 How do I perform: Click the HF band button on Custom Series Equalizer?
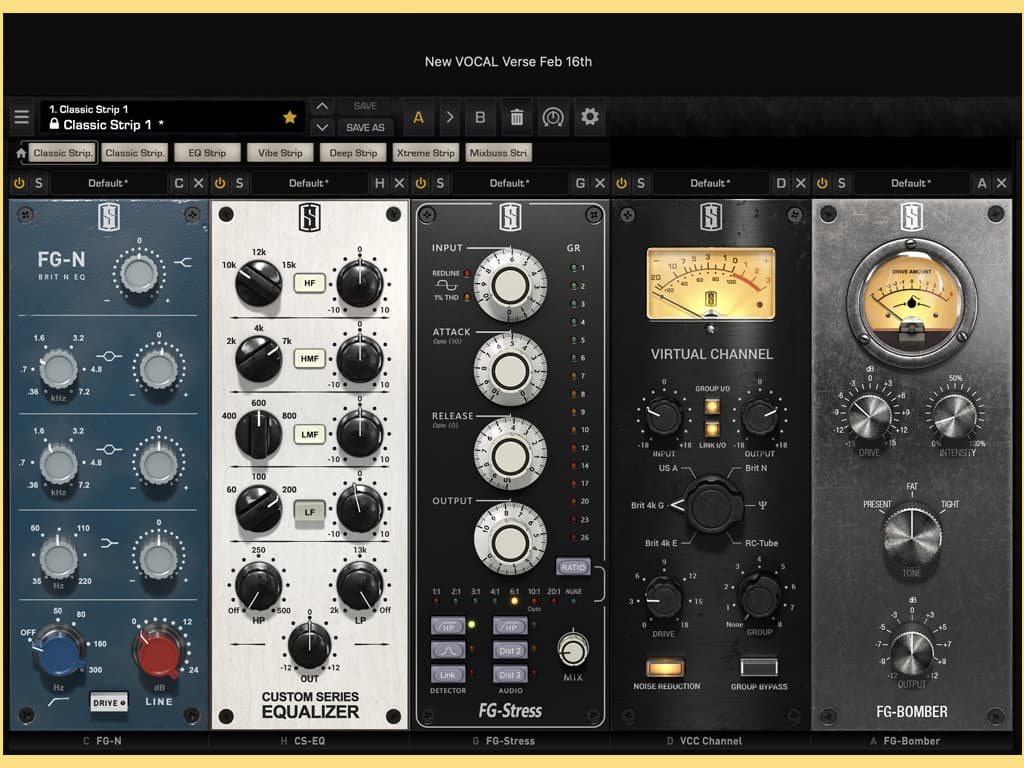pyautogui.click(x=310, y=283)
